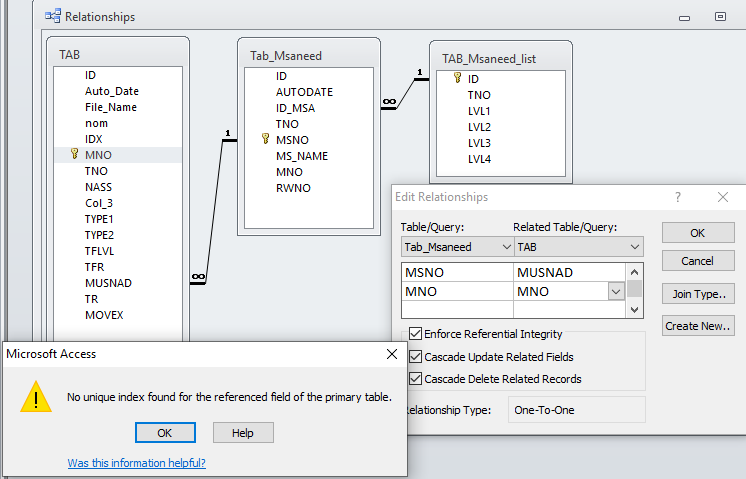
Task: Open the Join Type.. button
Action: coord(698,294)
